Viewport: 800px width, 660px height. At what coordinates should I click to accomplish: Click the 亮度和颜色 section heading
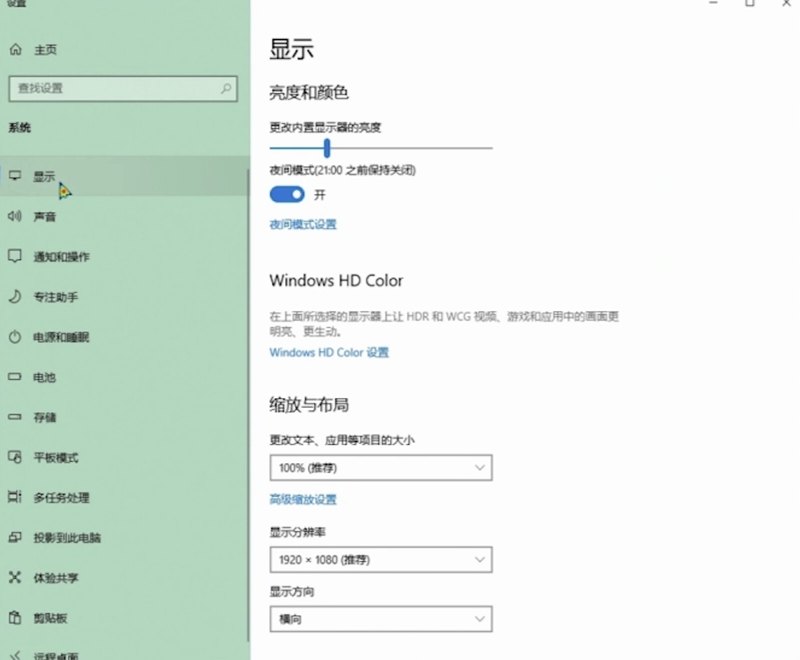click(309, 92)
